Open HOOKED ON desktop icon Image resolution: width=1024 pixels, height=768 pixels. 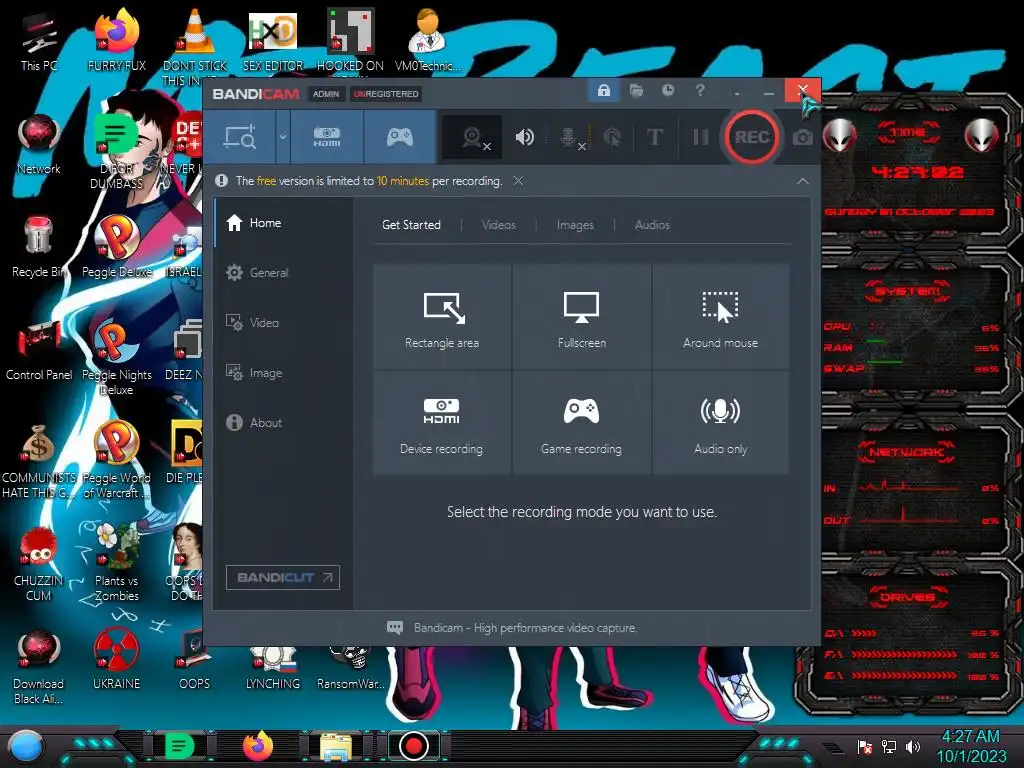point(350,40)
